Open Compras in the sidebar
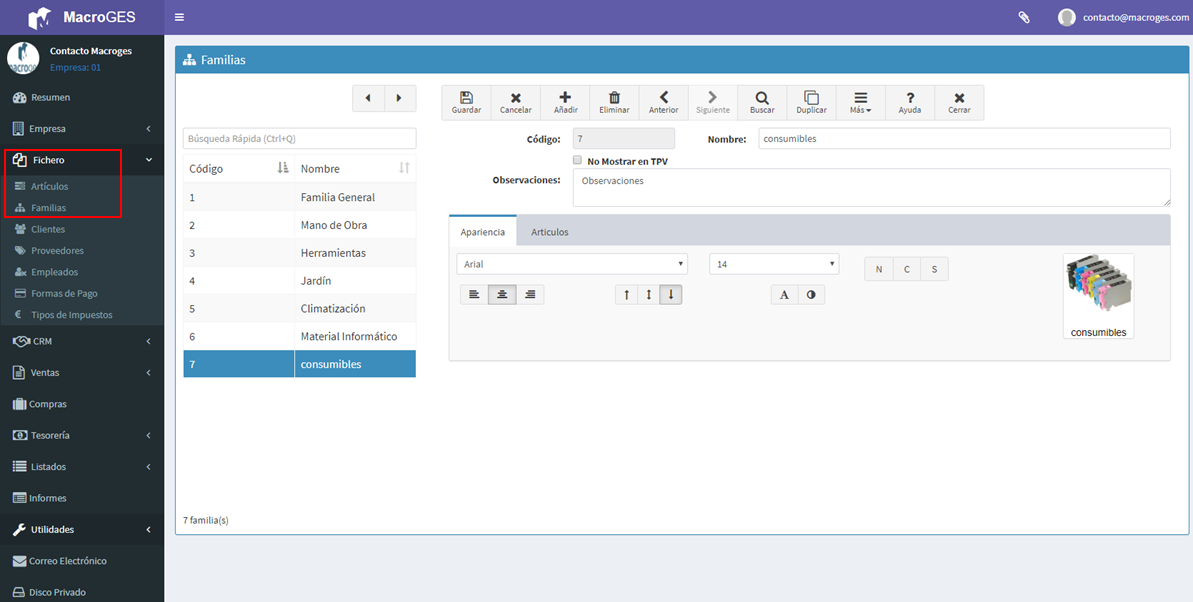The height and width of the screenshot is (602, 1193). pyautogui.click(x=81, y=404)
